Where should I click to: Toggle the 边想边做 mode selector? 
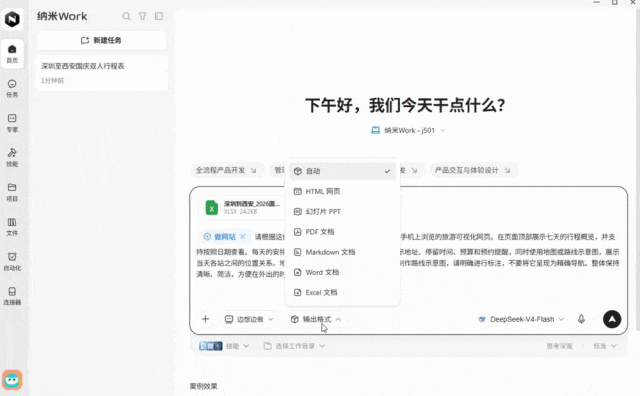(249, 319)
